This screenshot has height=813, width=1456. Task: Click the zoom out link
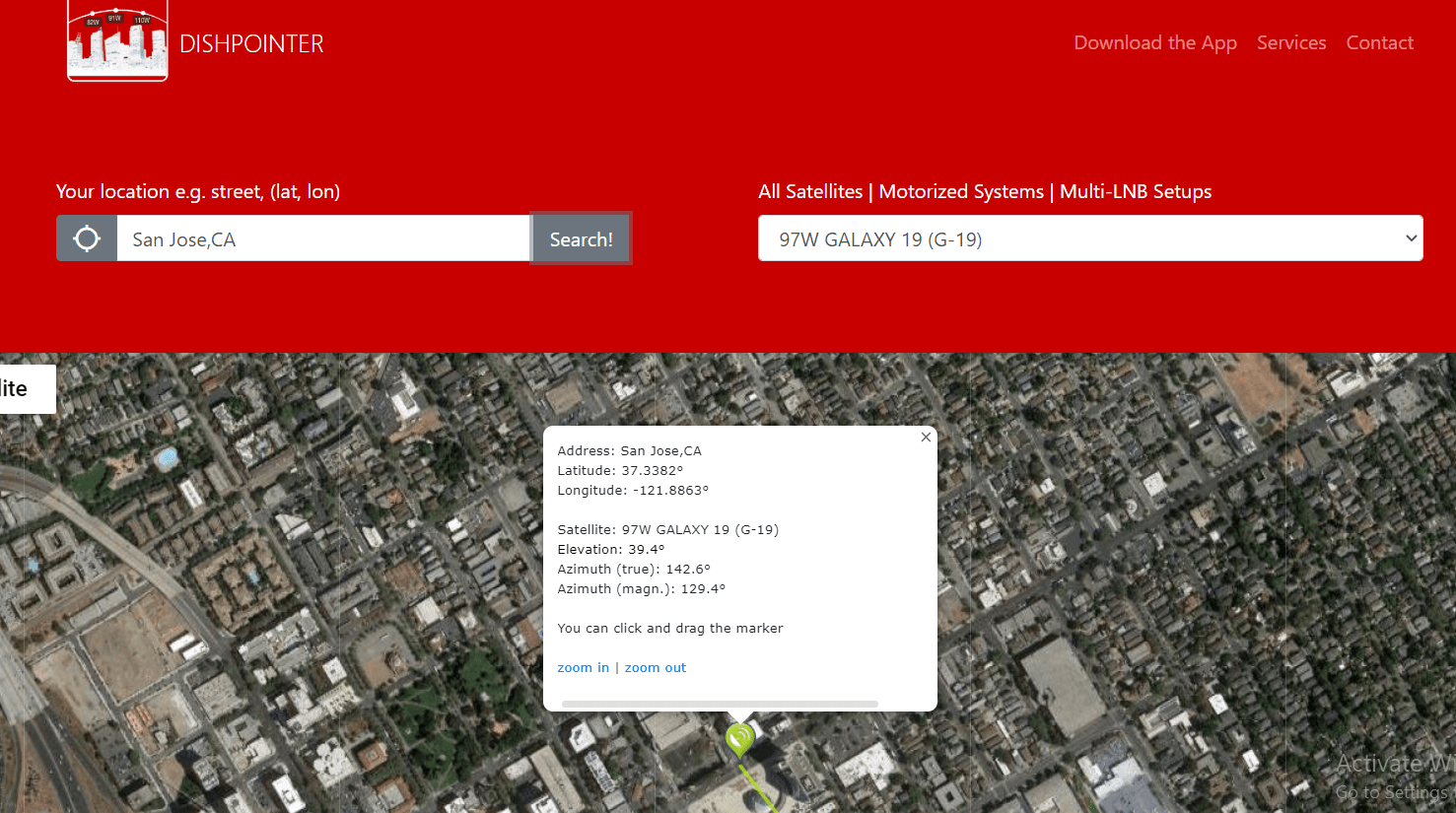pyautogui.click(x=655, y=668)
